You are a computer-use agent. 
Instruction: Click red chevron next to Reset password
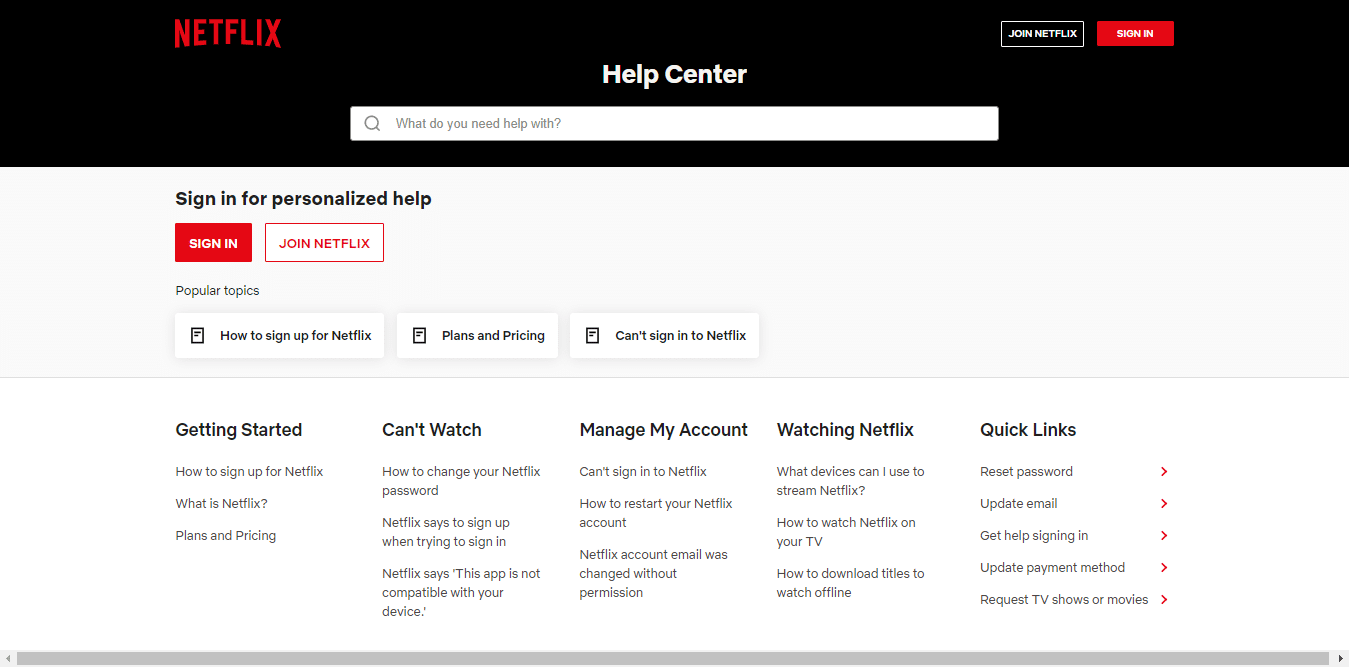point(1164,472)
